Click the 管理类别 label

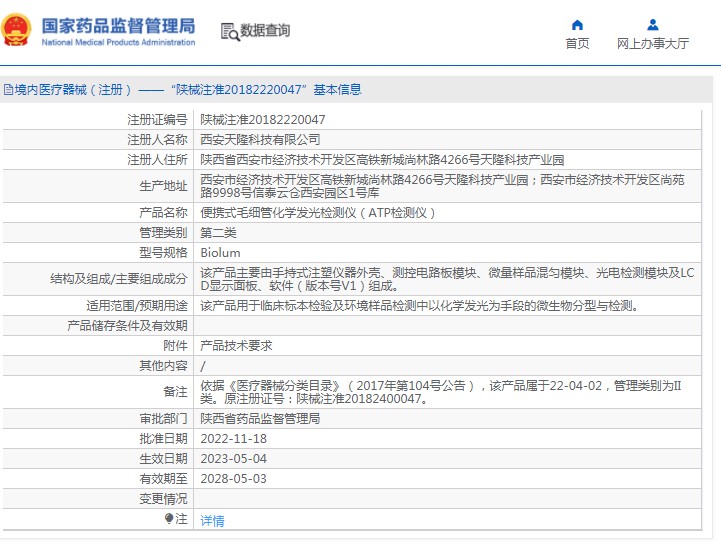(x=163, y=233)
